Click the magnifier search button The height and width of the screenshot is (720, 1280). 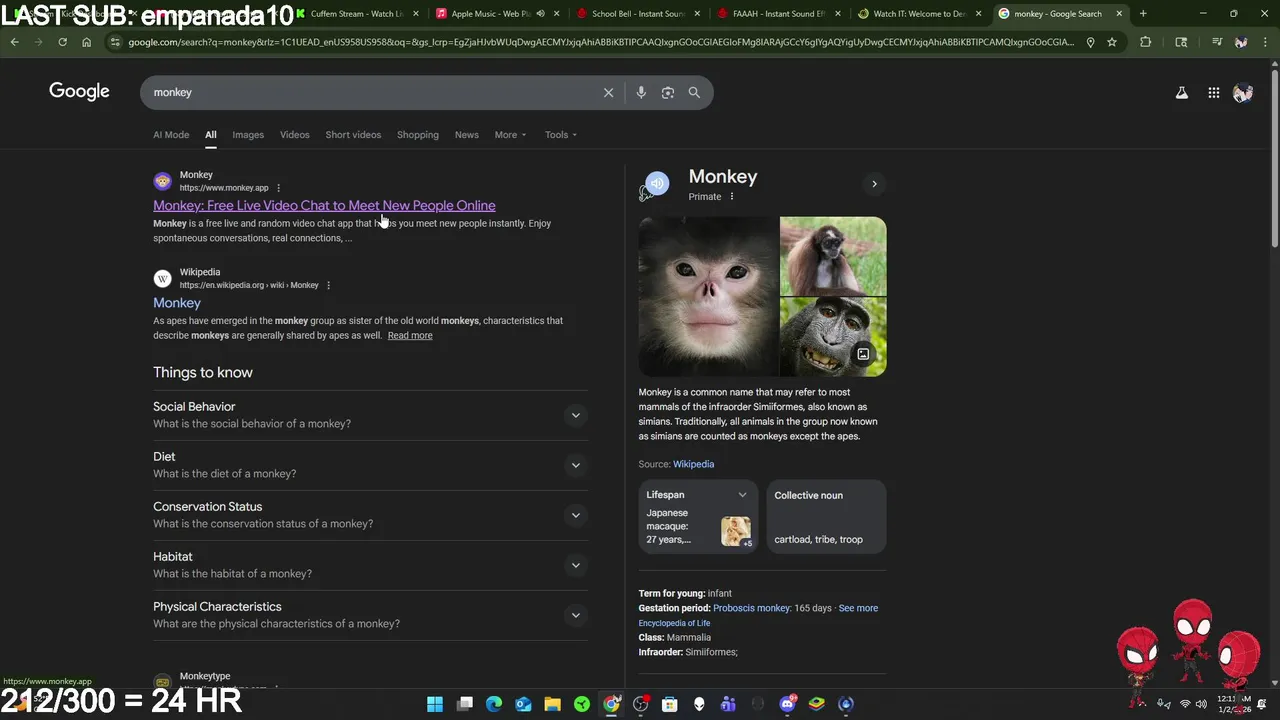click(x=694, y=92)
